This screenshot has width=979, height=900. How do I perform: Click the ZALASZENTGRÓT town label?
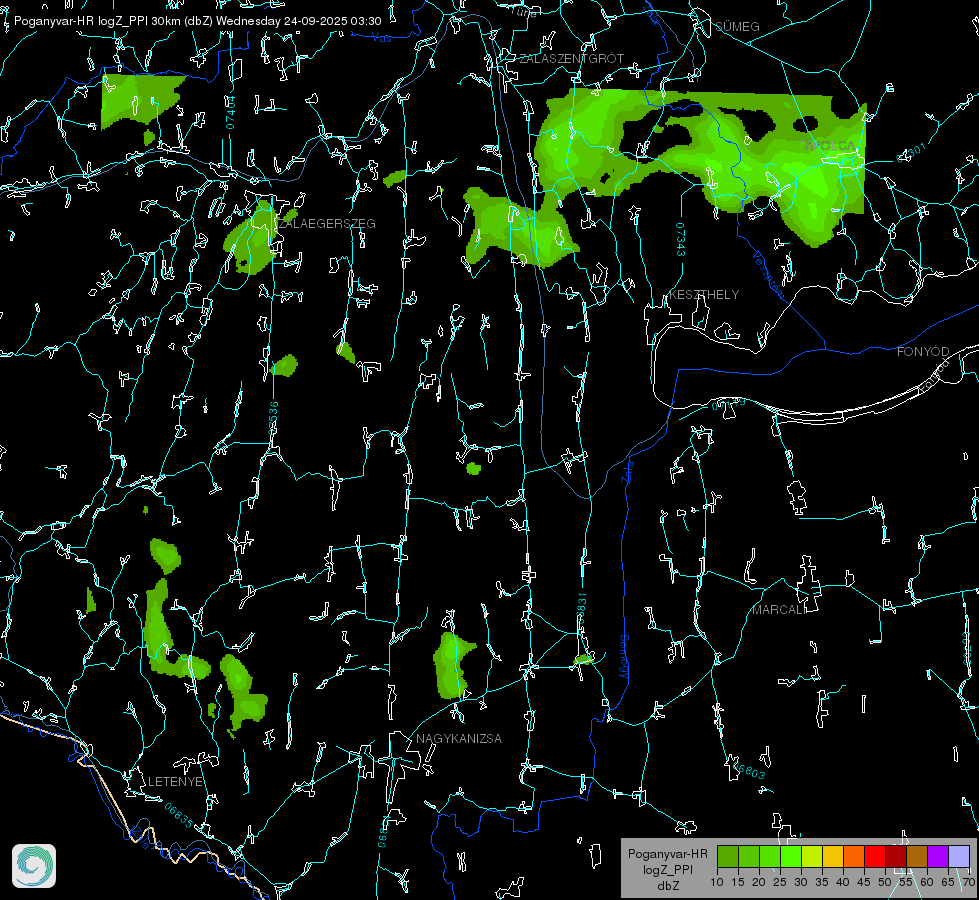(572, 58)
